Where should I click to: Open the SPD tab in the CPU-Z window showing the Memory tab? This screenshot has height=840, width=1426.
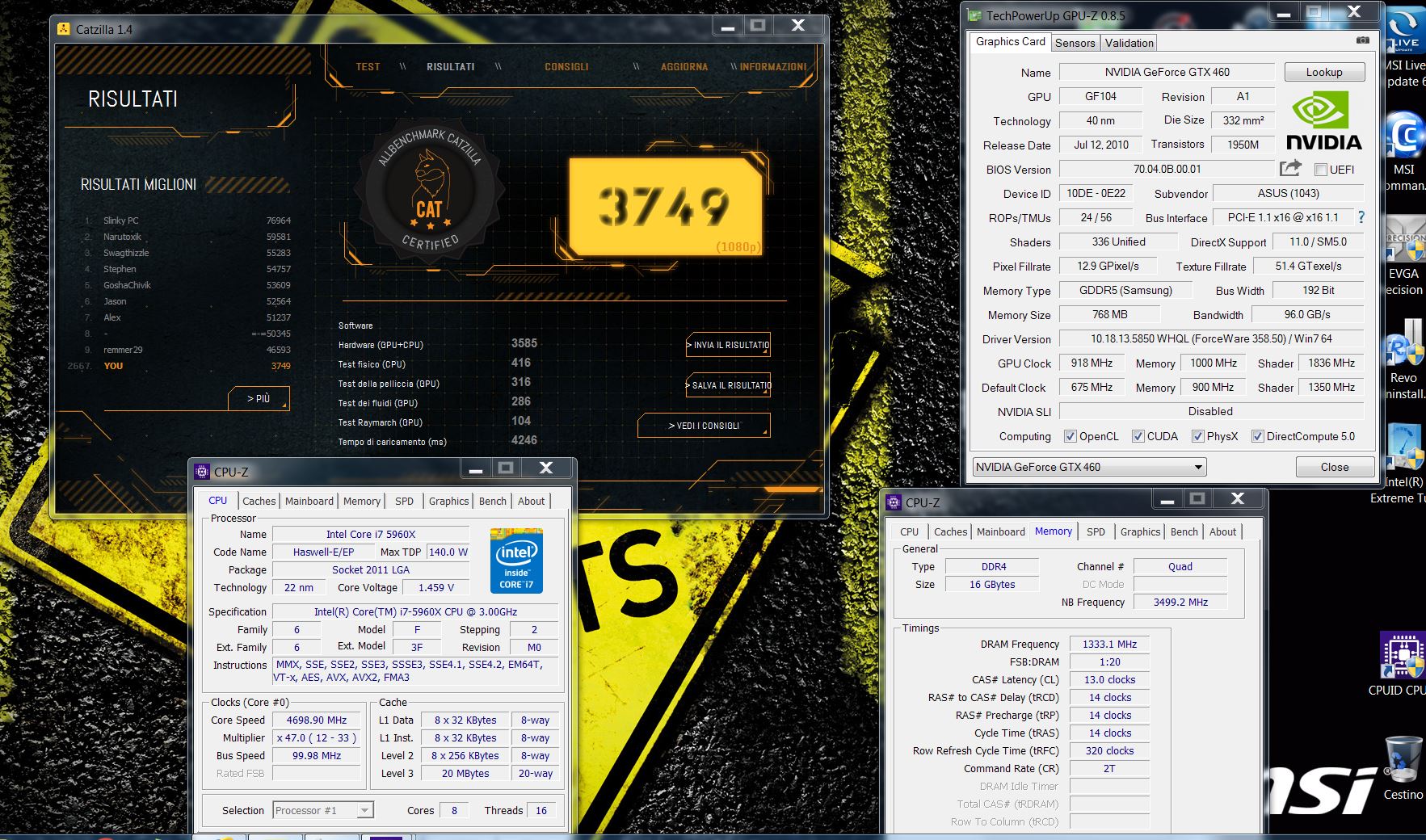[x=1096, y=531]
